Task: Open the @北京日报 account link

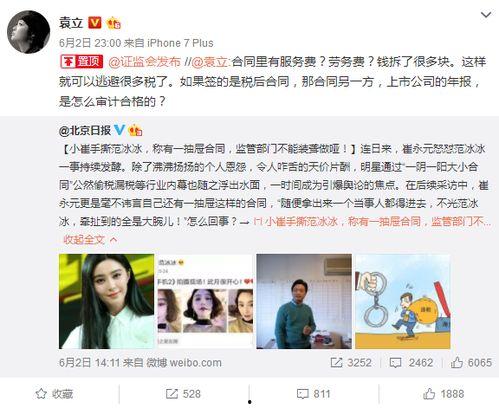Action: 85,130
